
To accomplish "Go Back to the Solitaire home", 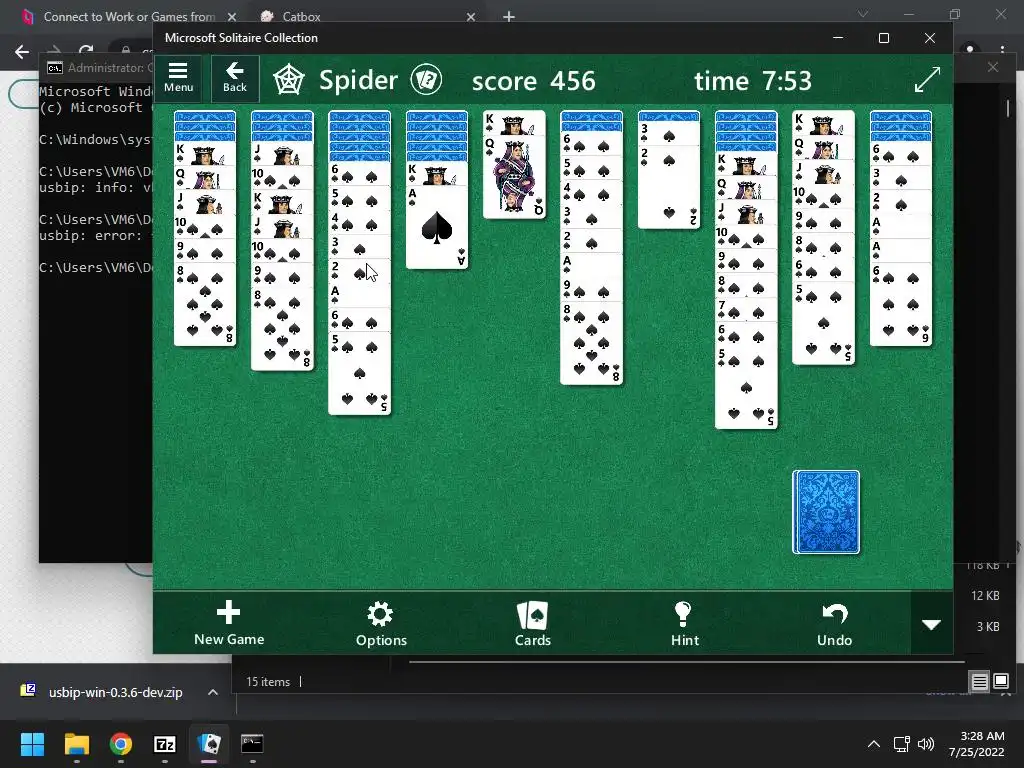I will pyautogui.click(x=234, y=78).
